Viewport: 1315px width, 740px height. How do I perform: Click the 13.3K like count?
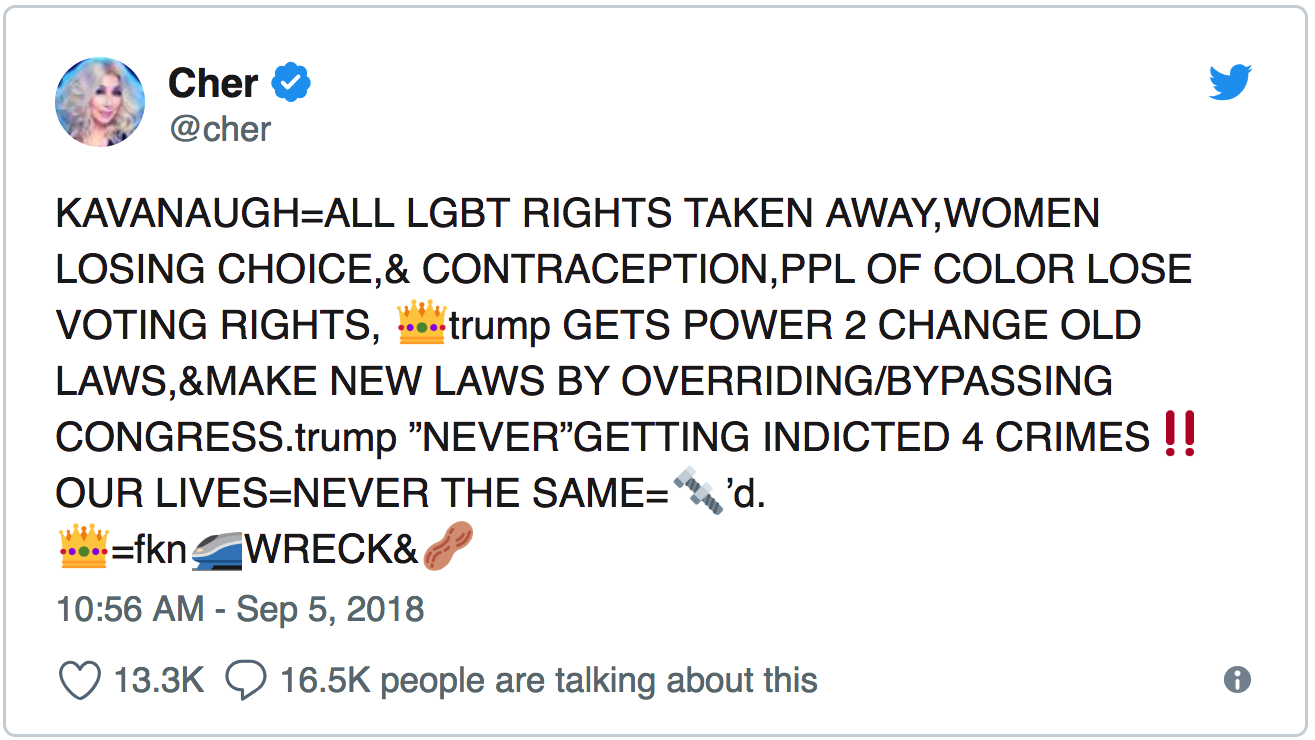[158, 681]
